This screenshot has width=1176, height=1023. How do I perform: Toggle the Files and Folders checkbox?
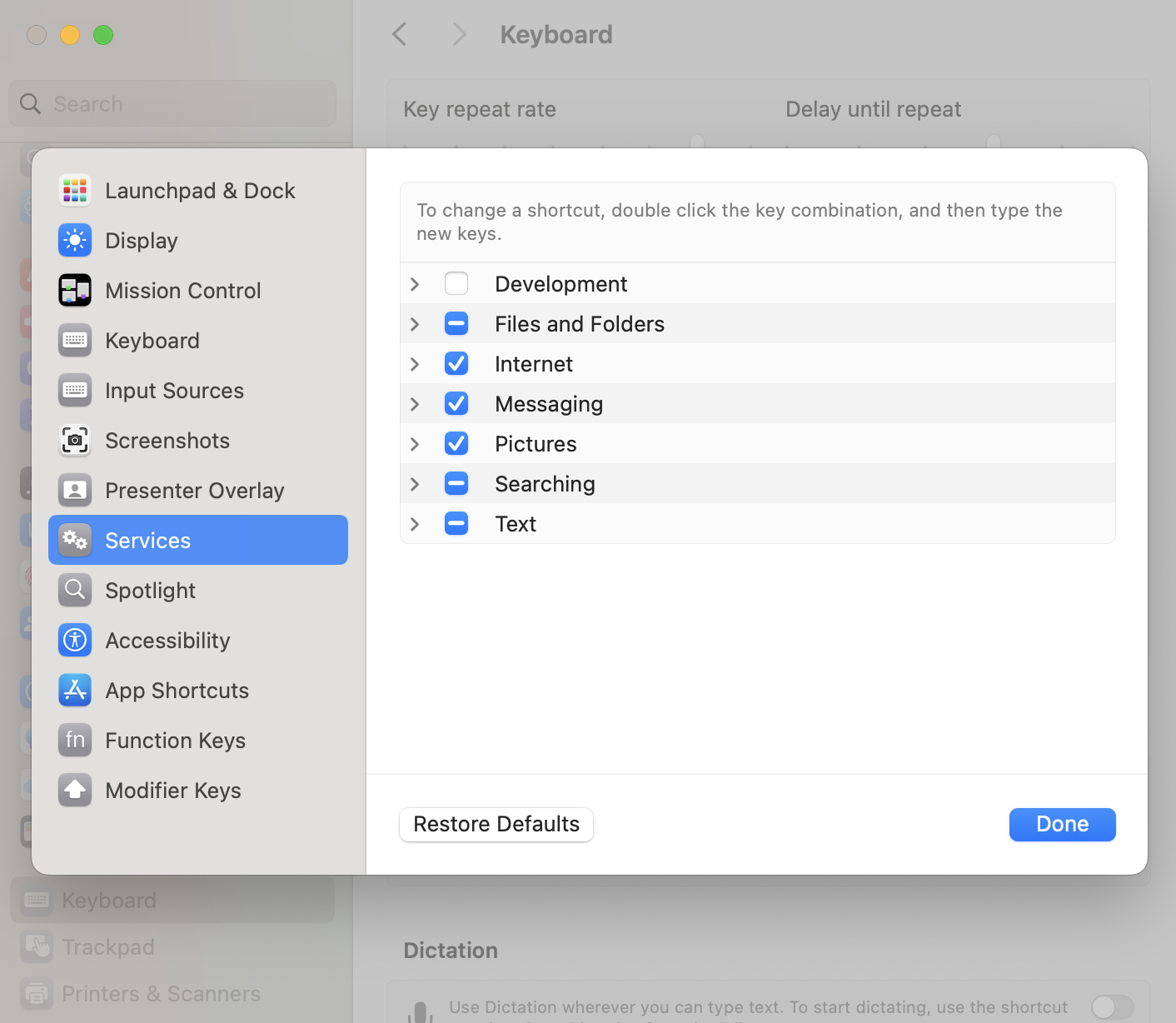click(456, 323)
